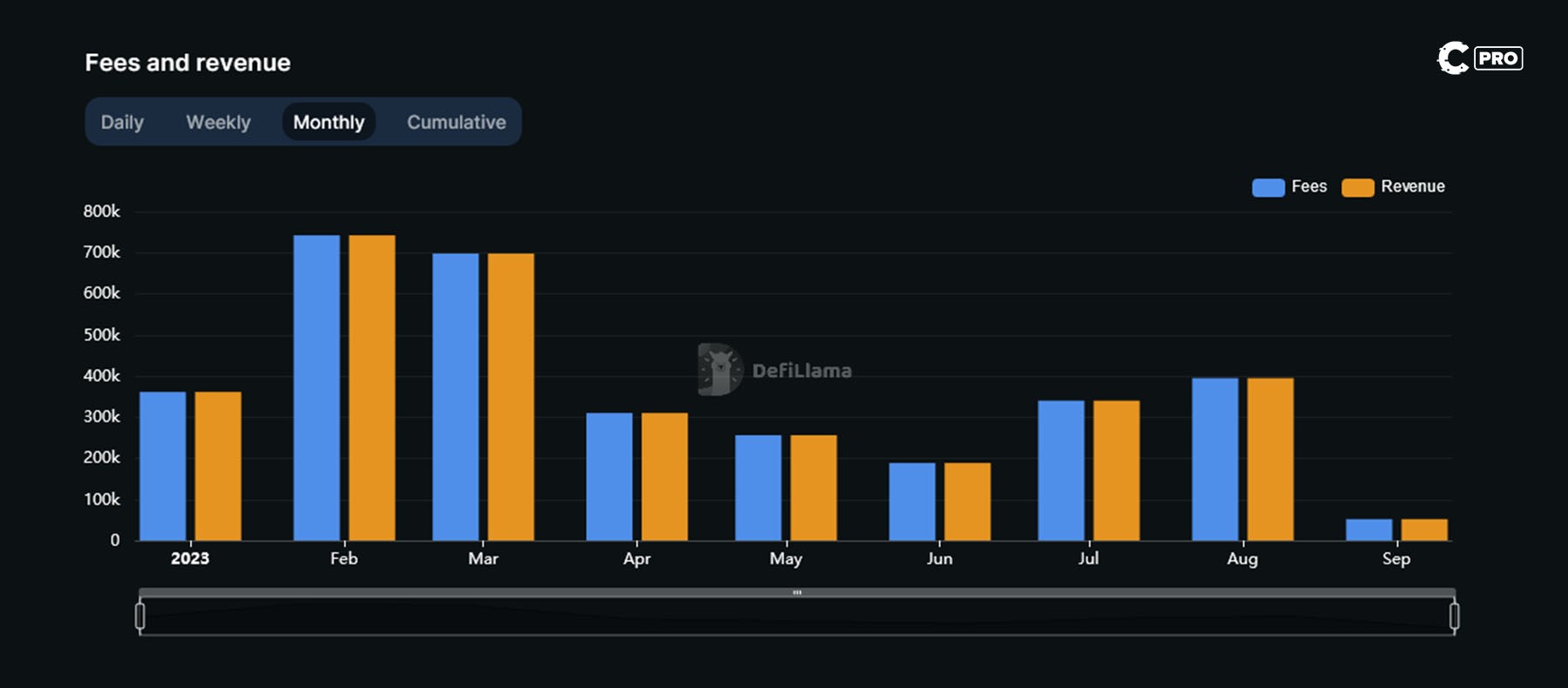Click the September Revenue orange bar
This screenshot has width=1568, height=688.
[x=1423, y=529]
